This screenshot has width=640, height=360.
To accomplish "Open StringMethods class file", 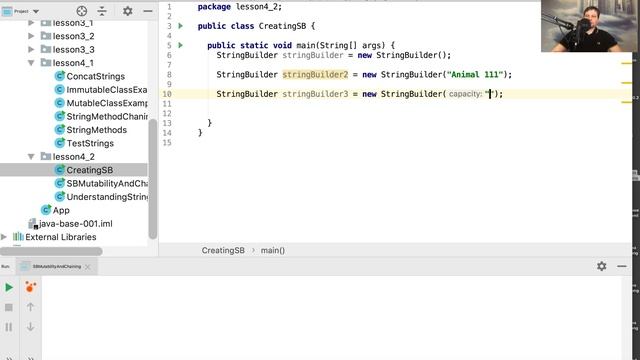I will pyautogui.click(x=97, y=130).
